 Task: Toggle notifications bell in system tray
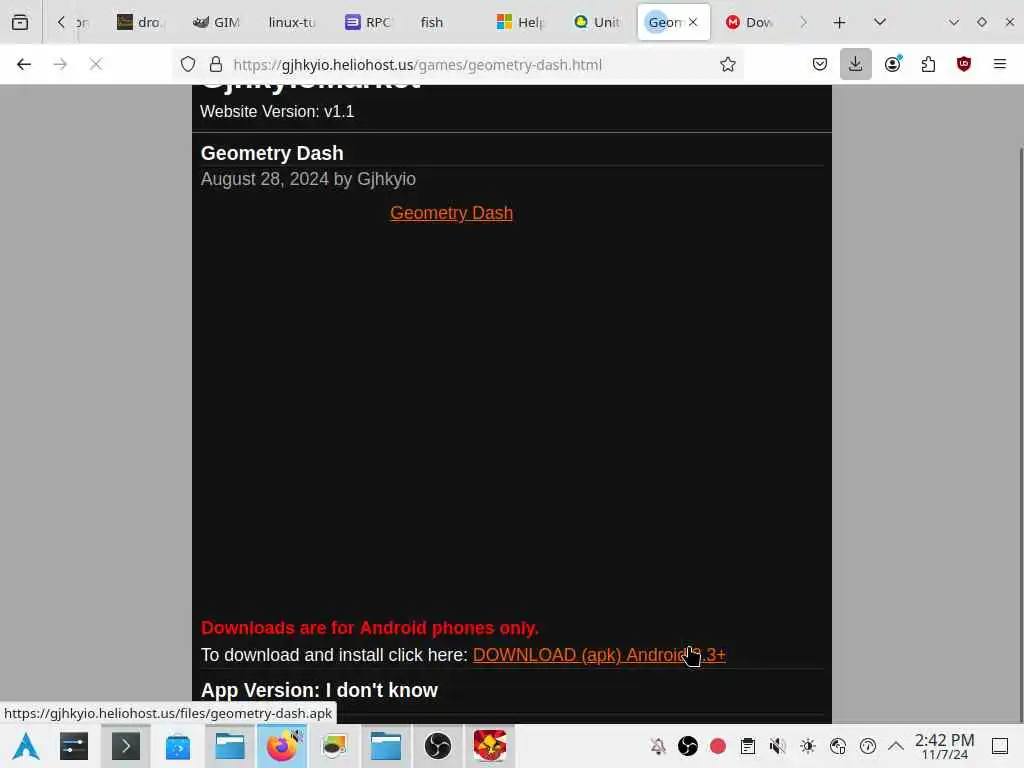tap(658, 746)
